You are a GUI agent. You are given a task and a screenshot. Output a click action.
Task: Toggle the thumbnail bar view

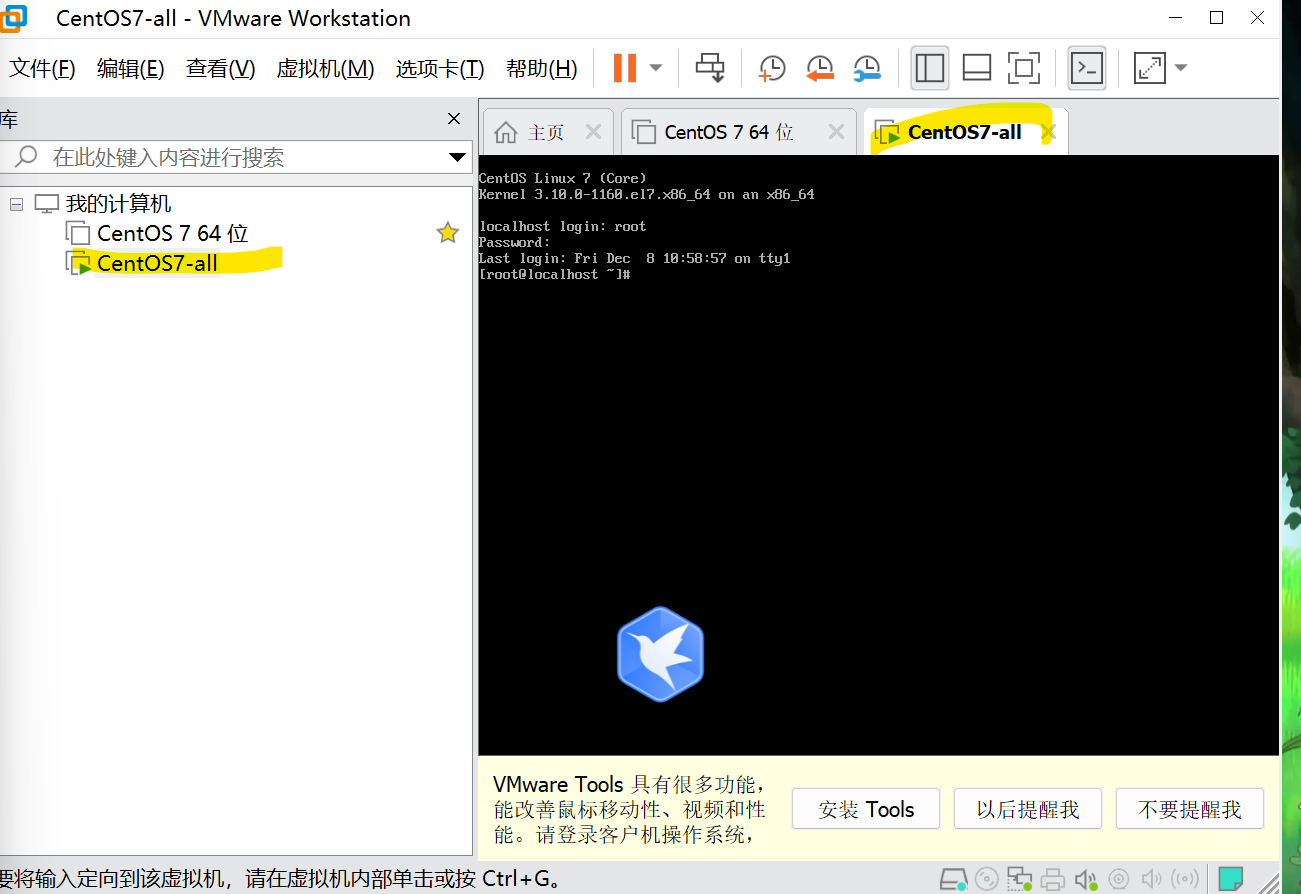click(977, 68)
